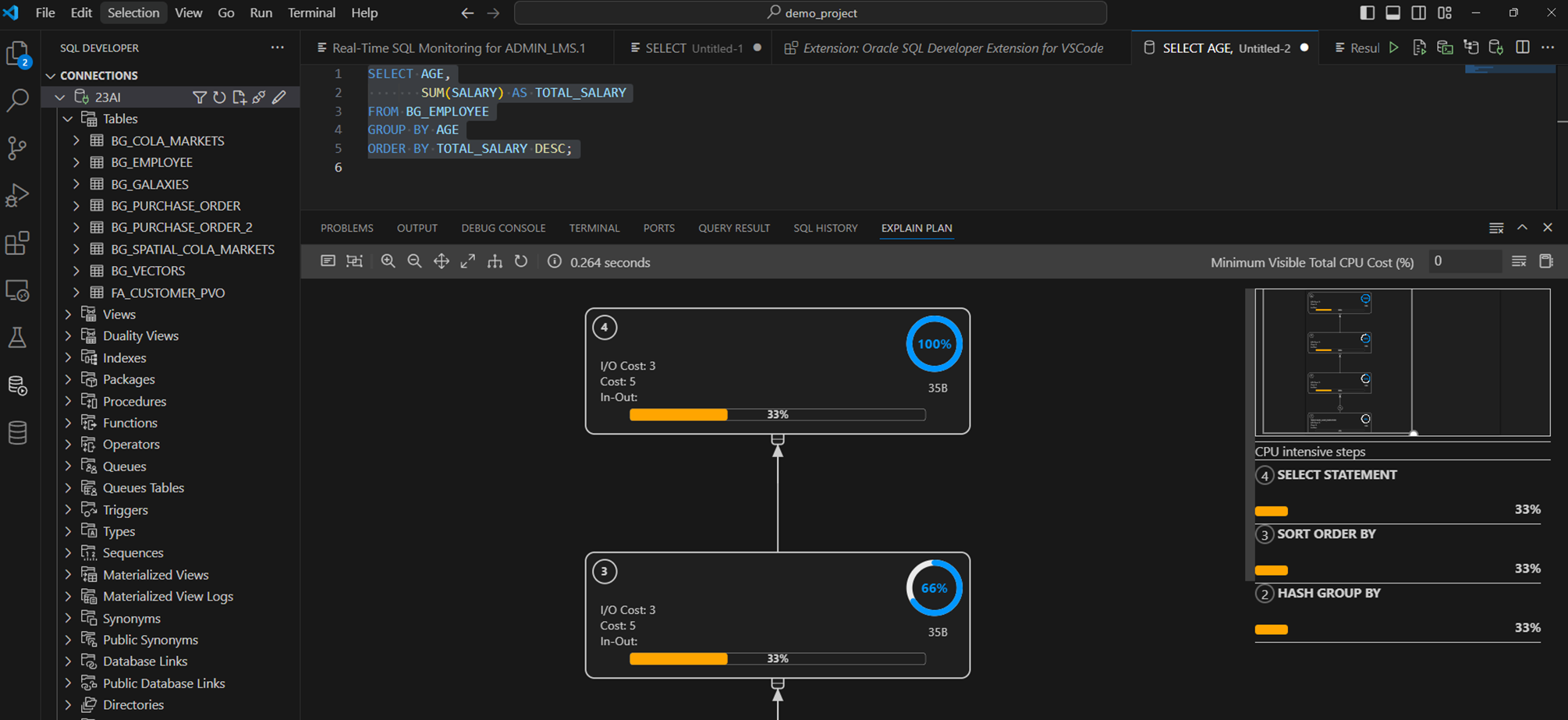Click the Minimum Visible Total CPU Cost field

[x=1465, y=261]
